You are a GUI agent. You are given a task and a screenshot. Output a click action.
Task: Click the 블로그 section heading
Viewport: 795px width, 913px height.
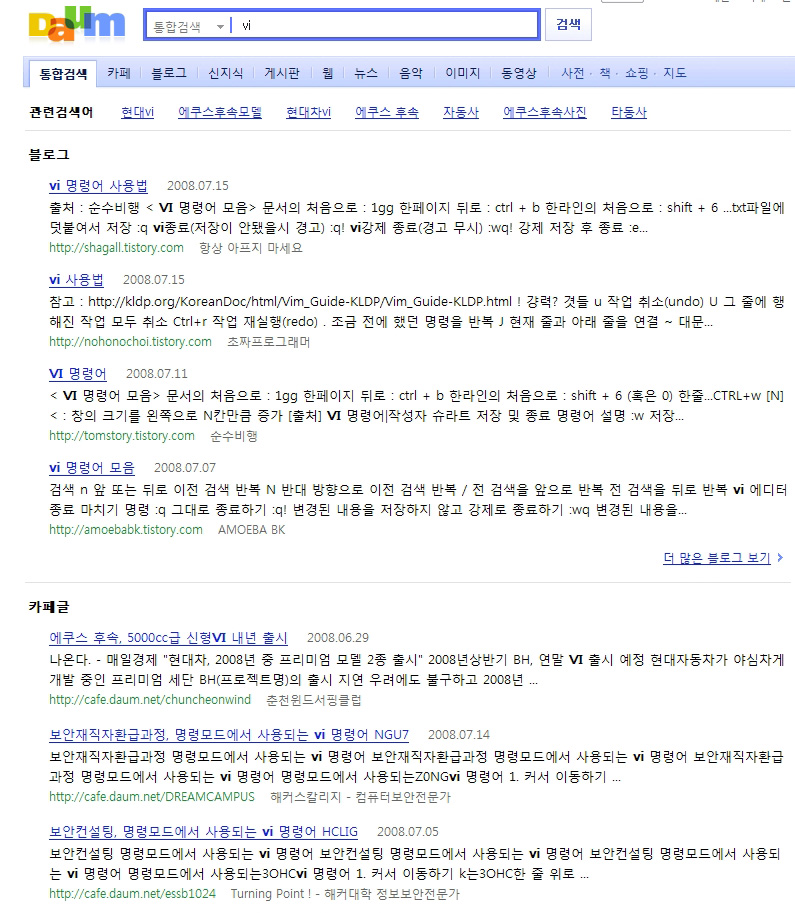pyautogui.click(x=49, y=154)
